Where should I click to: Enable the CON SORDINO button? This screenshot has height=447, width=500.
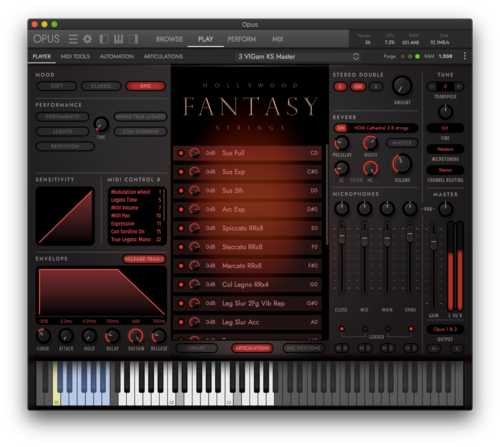click(140, 131)
